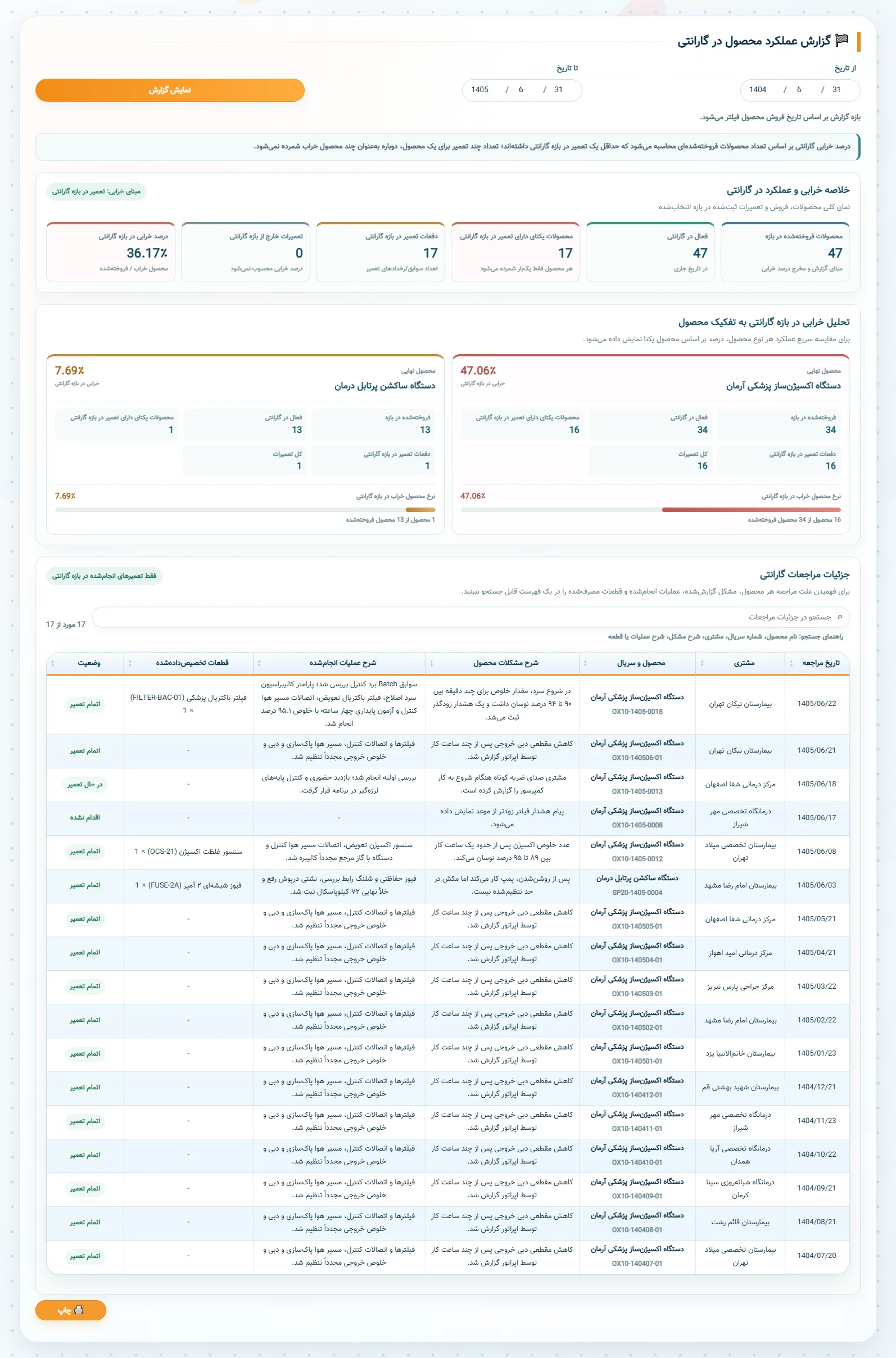Click the 47.06% failure-rate progress bar
Screen dimensions: 896x1358
click(651, 510)
